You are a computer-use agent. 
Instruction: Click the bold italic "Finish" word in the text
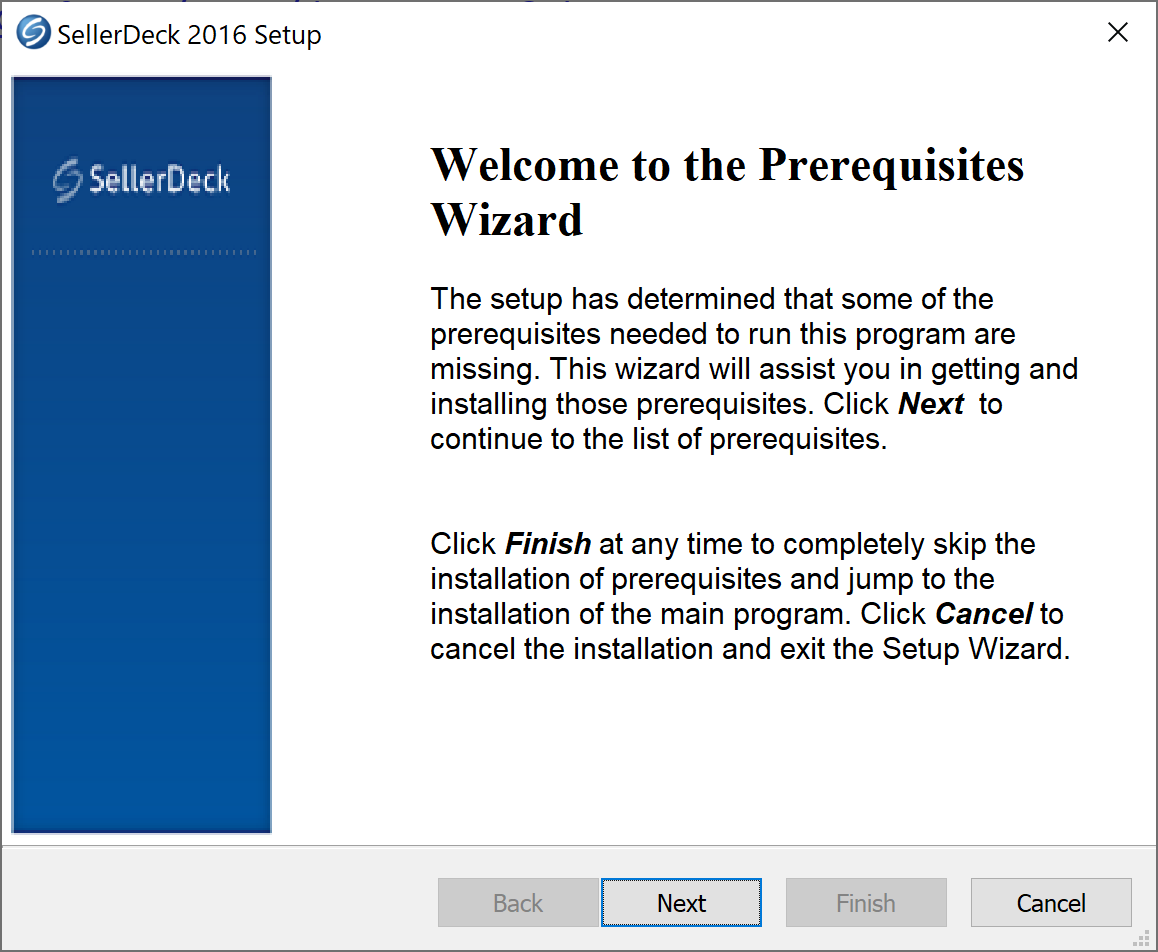tap(547, 544)
